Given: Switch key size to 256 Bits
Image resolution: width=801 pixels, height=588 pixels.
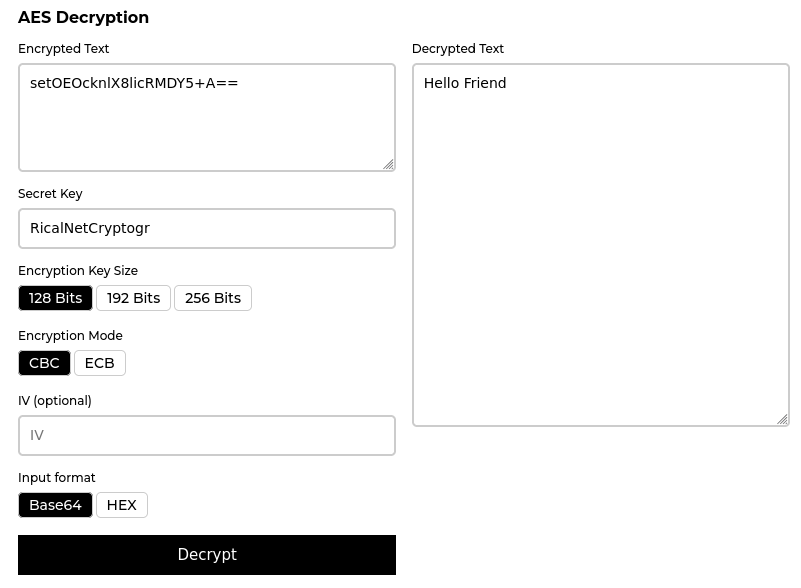Looking at the screenshot, I should (x=212, y=298).
